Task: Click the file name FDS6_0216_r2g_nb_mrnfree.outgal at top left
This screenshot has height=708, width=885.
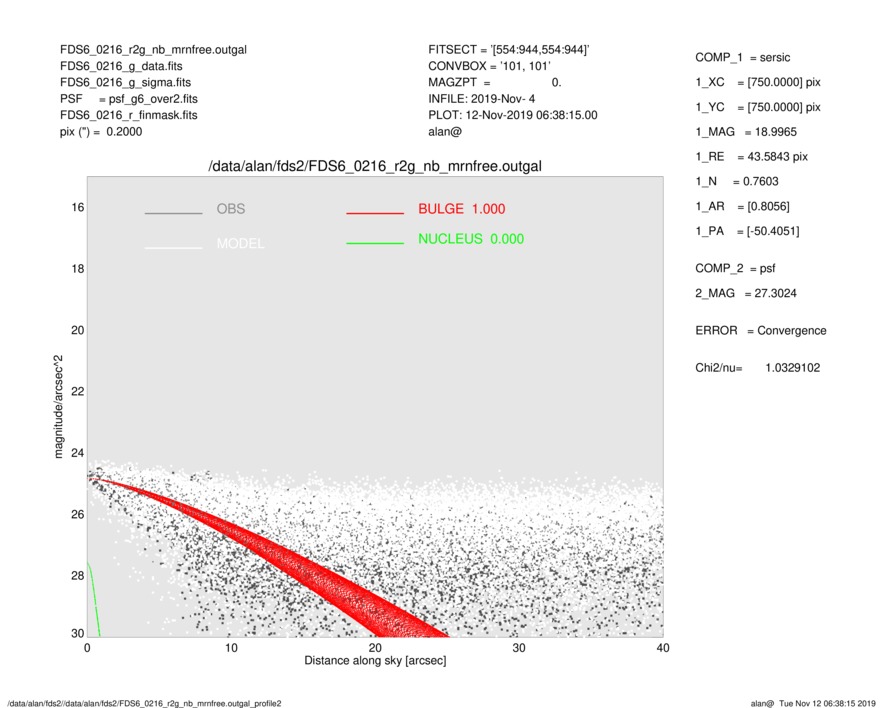Action: [154, 50]
